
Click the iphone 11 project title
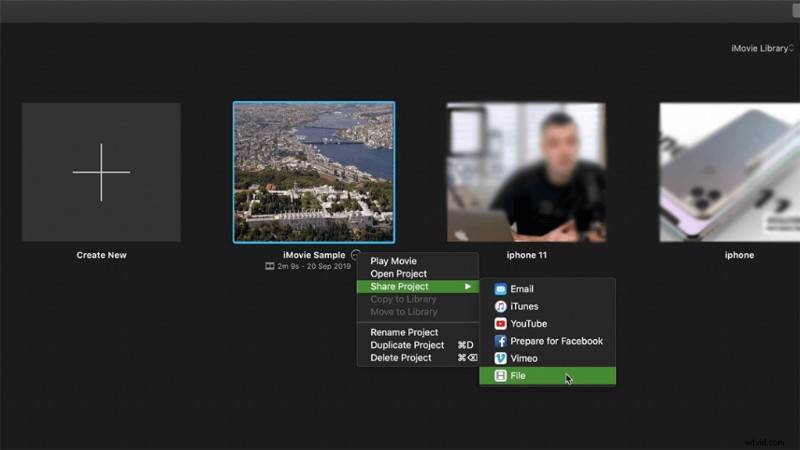(527, 255)
